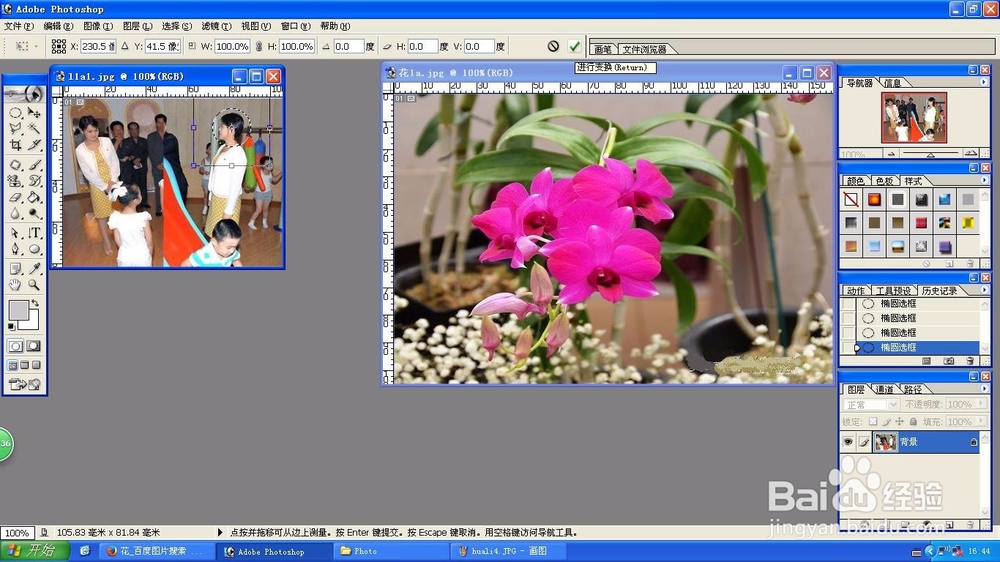Swap foreground and background colors arrow

pyautogui.click(x=35, y=303)
